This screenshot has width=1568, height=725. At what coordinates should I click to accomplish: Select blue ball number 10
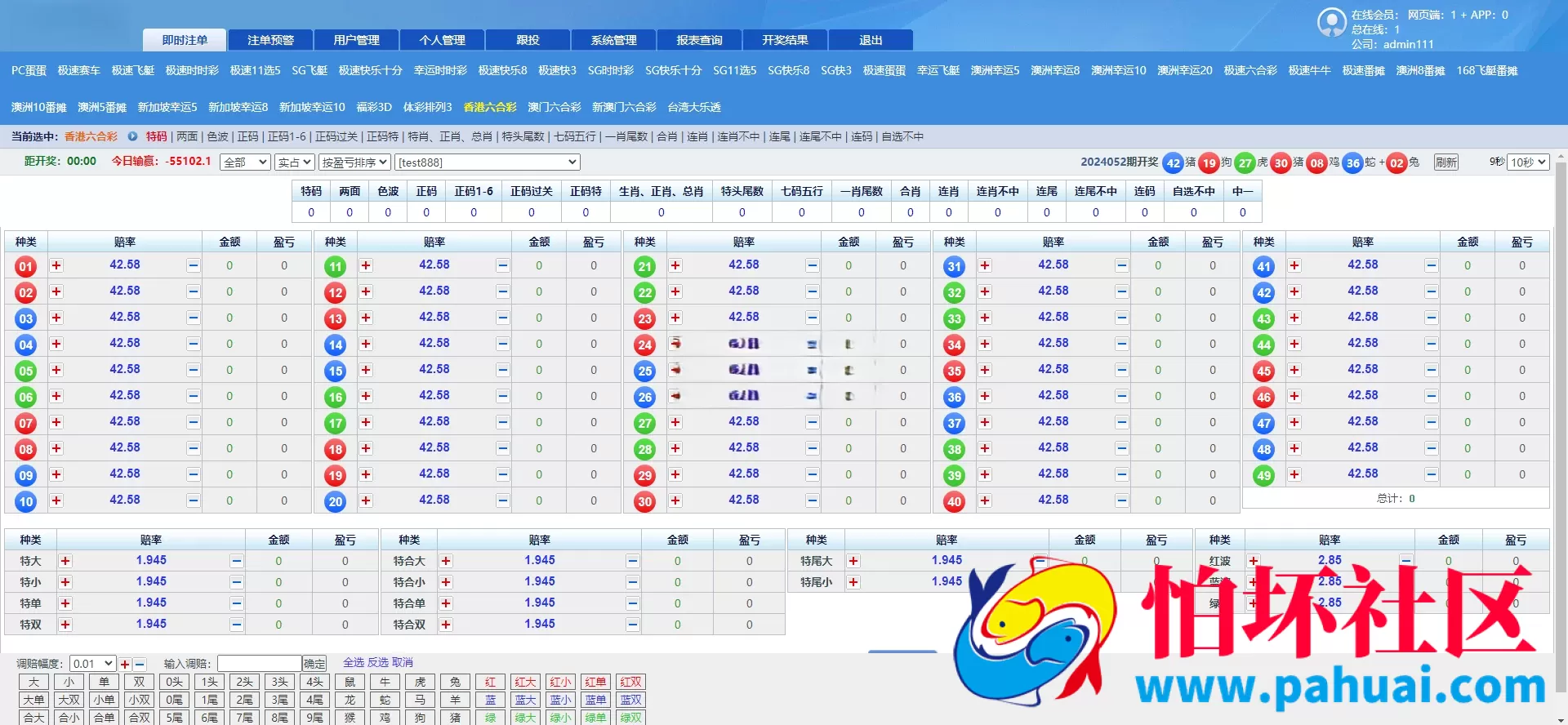[x=26, y=501]
